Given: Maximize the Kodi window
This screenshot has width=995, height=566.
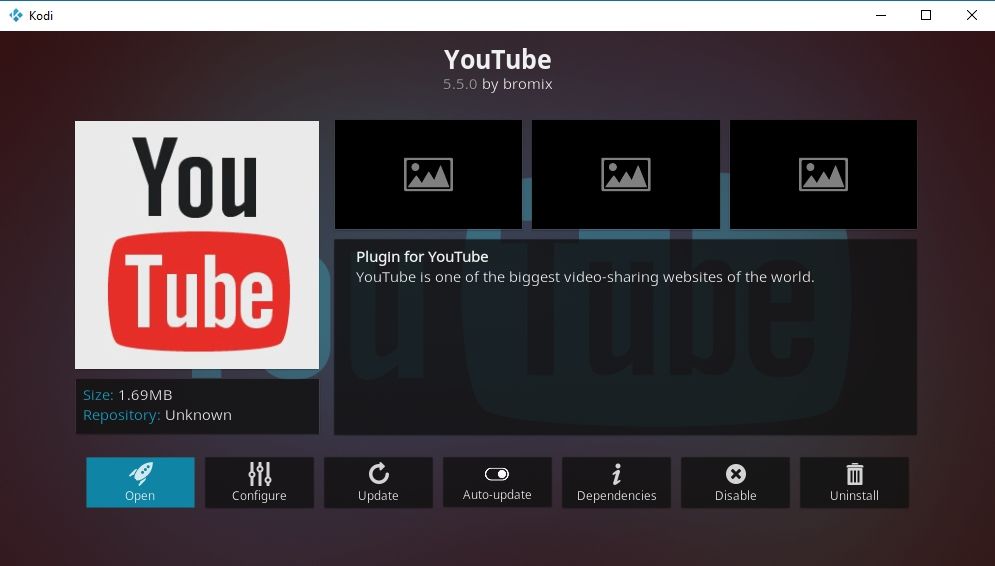Looking at the screenshot, I should click(926, 15).
